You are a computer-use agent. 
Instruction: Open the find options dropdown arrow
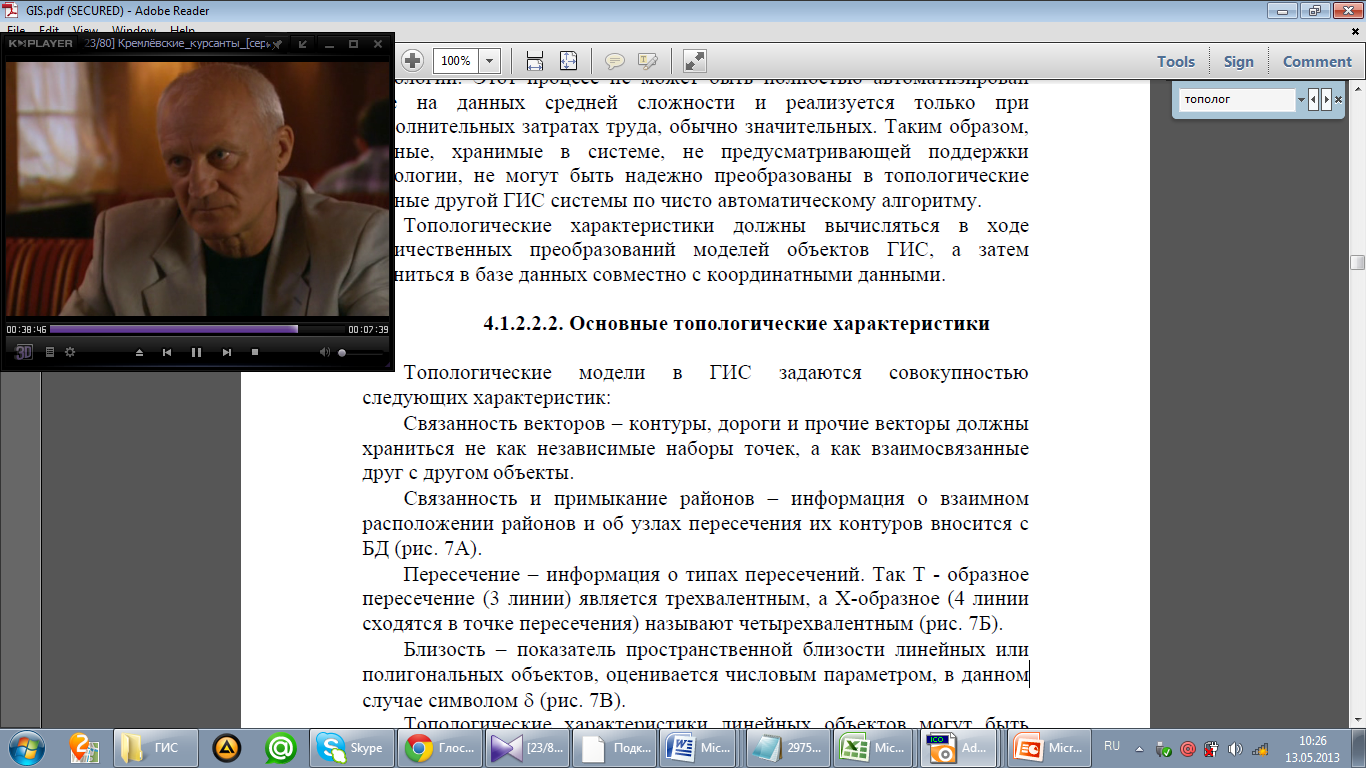pyautogui.click(x=1301, y=100)
